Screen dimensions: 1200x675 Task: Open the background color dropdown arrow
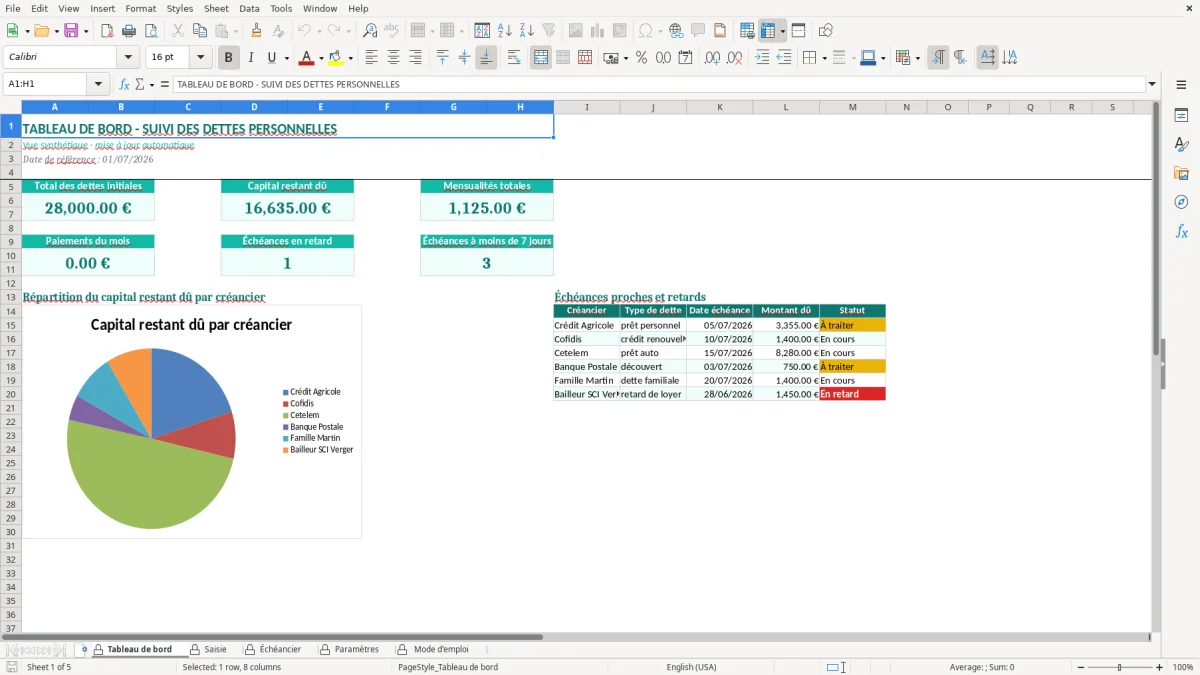[350, 58]
